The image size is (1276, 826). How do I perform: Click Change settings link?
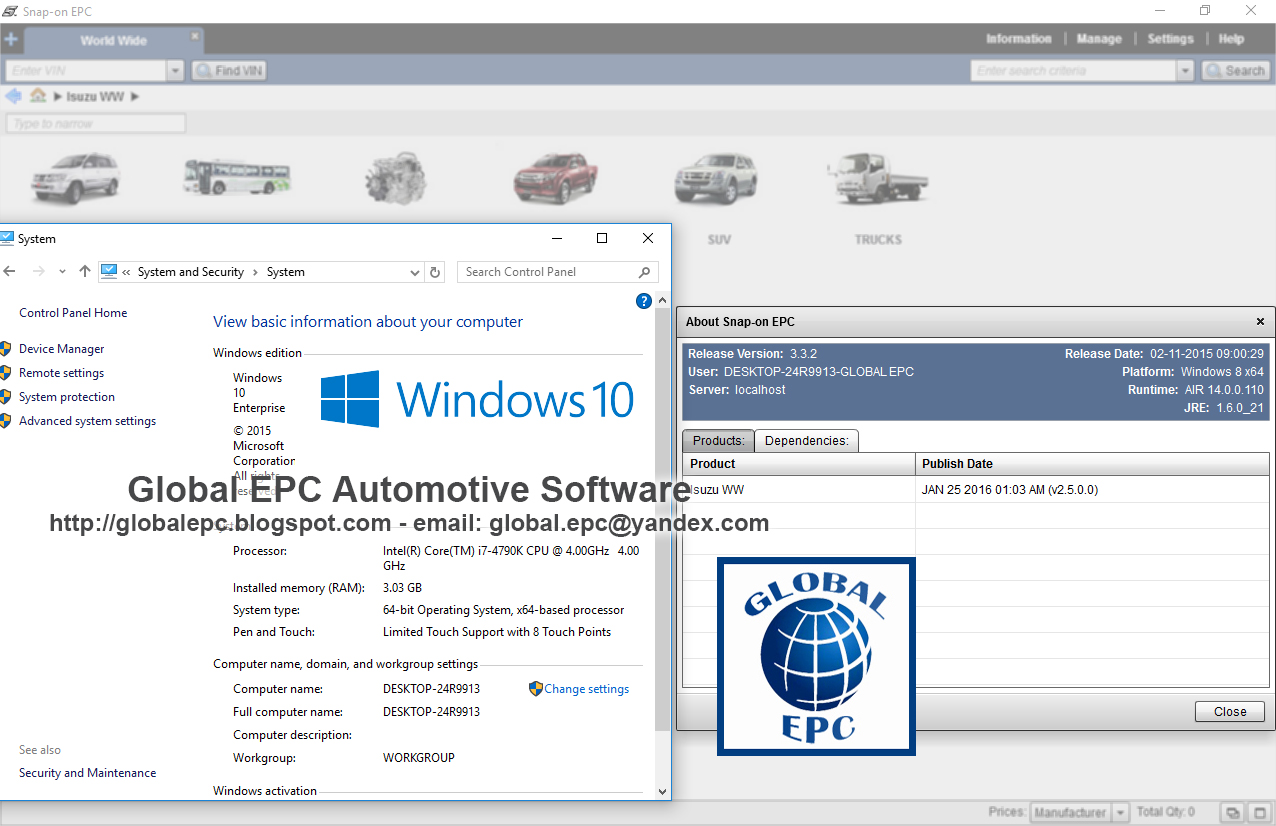pos(586,689)
